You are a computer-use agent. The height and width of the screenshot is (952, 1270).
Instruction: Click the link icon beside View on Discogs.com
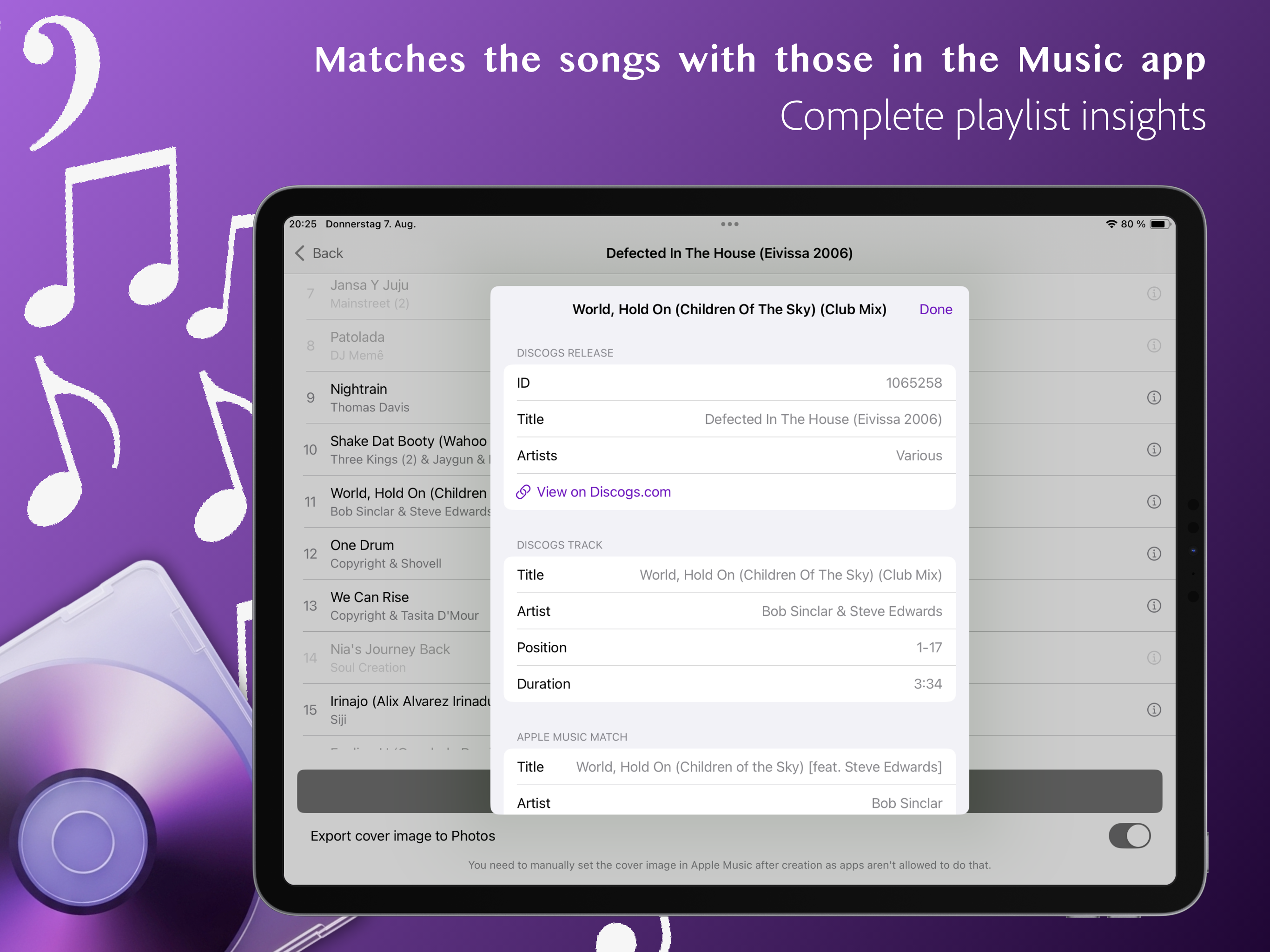[x=523, y=492]
